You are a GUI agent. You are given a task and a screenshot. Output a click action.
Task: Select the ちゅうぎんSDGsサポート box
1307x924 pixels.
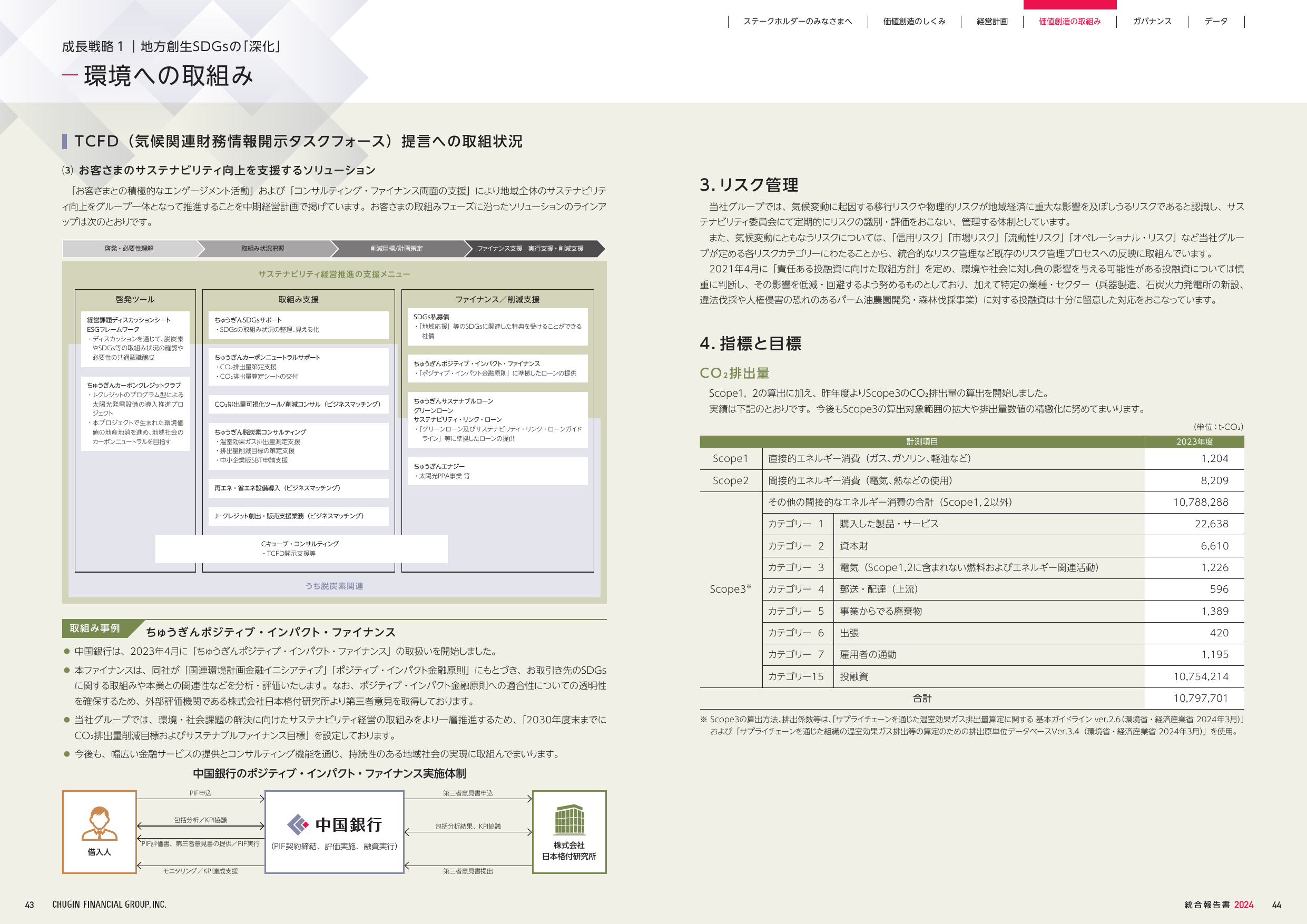tap(298, 325)
